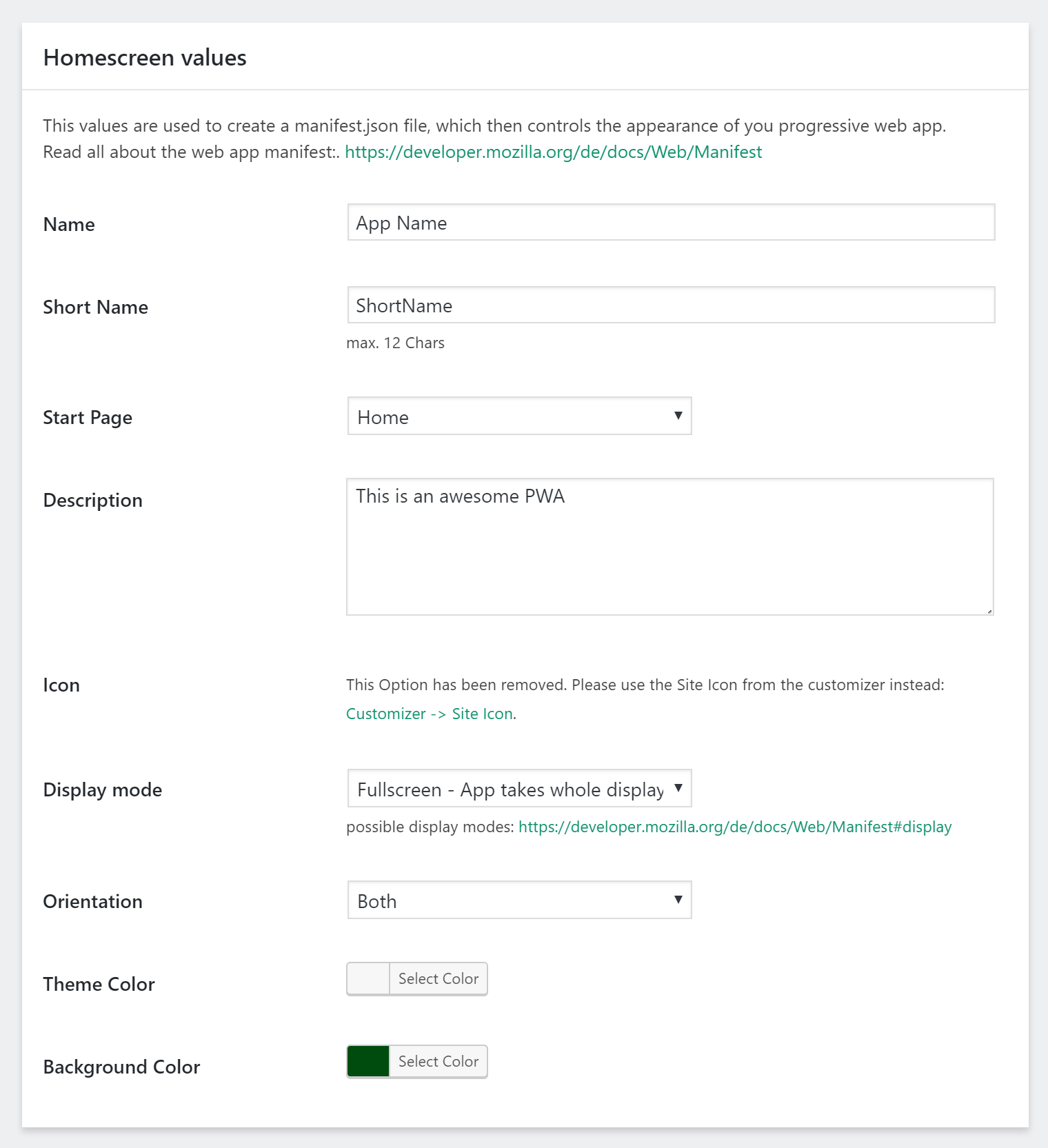Screen dimensions: 1048x1148
Task: Click the Start Page dropdown arrow
Action: 678,416
